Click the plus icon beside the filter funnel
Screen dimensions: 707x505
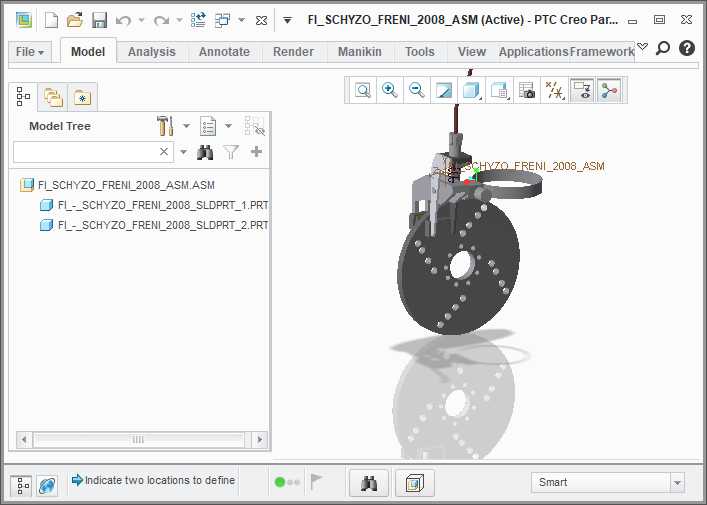coord(256,152)
